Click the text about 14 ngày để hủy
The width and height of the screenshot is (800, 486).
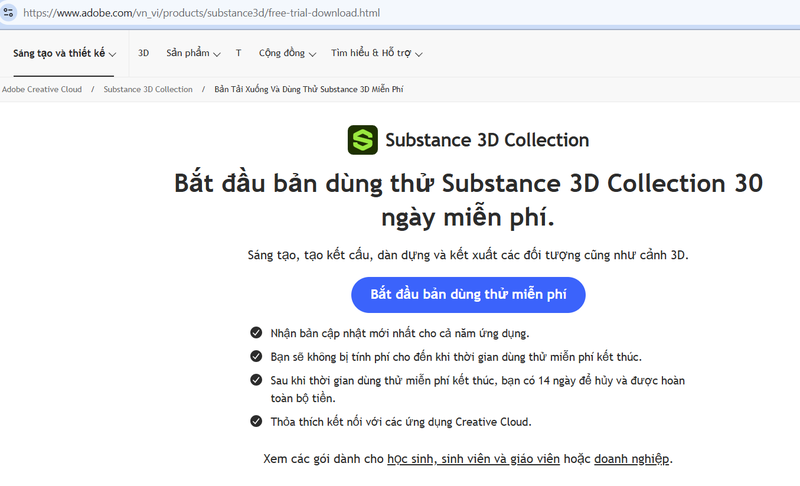coord(478,389)
